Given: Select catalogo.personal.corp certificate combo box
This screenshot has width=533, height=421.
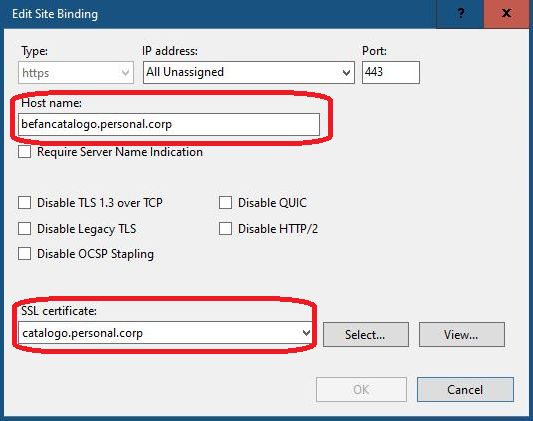Looking at the screenshot, I should point(165,333).
